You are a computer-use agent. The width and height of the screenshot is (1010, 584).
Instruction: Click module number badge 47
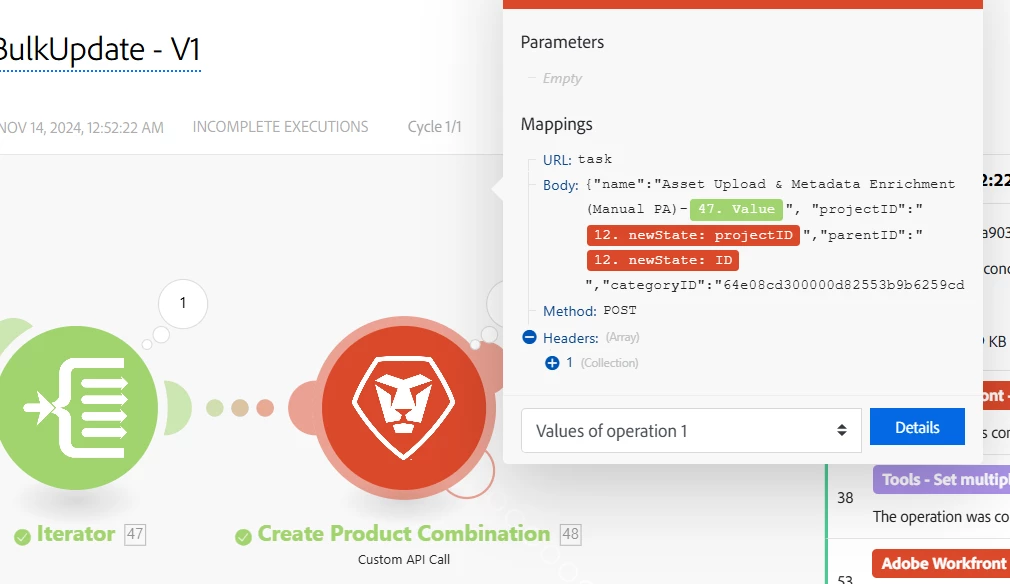pyautogui.click(x=135, y=534)
